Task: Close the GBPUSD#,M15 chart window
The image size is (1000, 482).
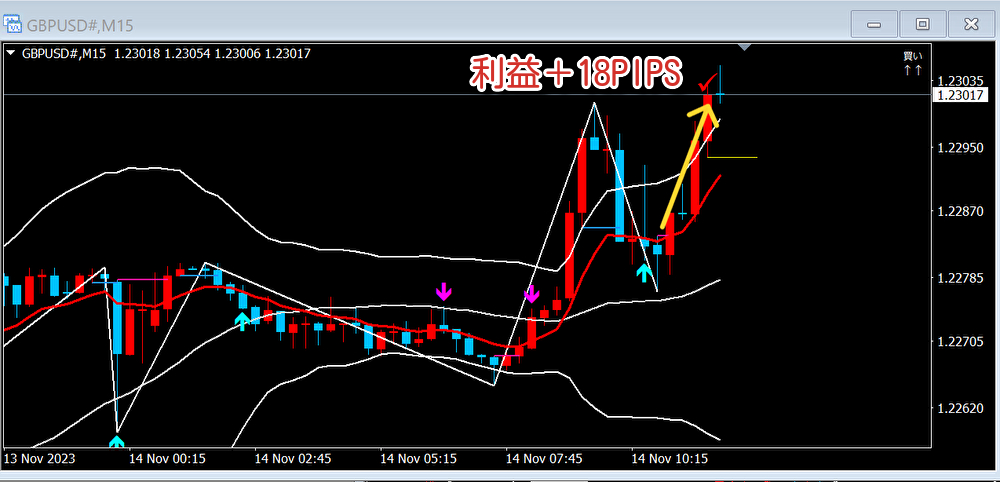Action: (x=971, y=25)
